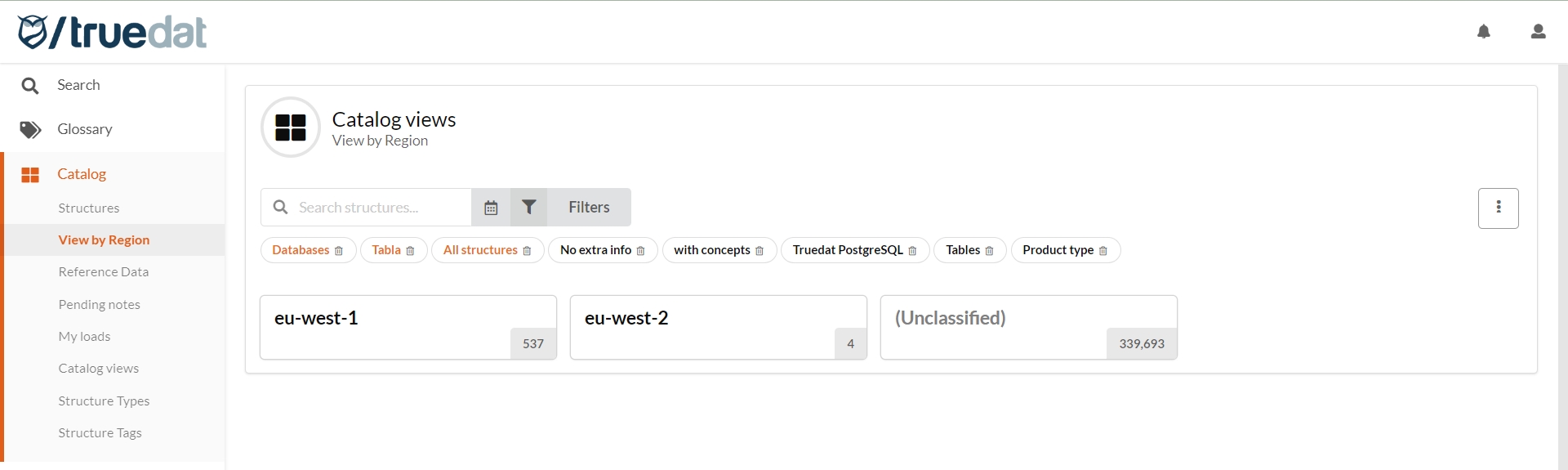Select Reference Data in sidebar
The image size is (1568, 470).
(103, 272)
